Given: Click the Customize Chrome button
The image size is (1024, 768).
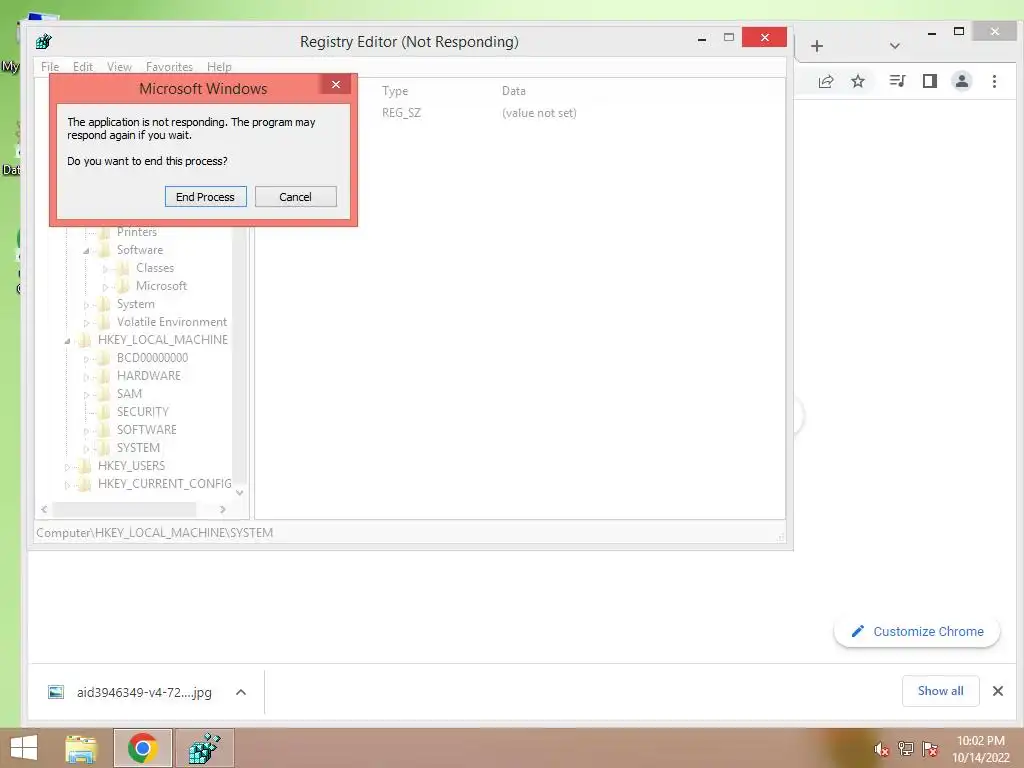Looking at the screenshot, I should click(x=917, y=632).
